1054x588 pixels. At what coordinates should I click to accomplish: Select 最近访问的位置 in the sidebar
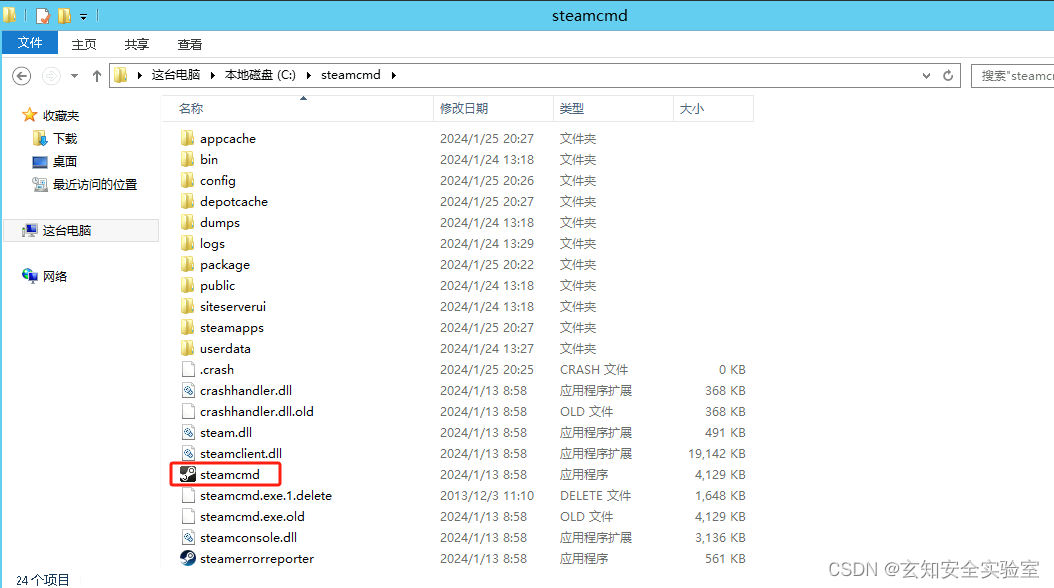pyautogui.click(x=95, y=184)
